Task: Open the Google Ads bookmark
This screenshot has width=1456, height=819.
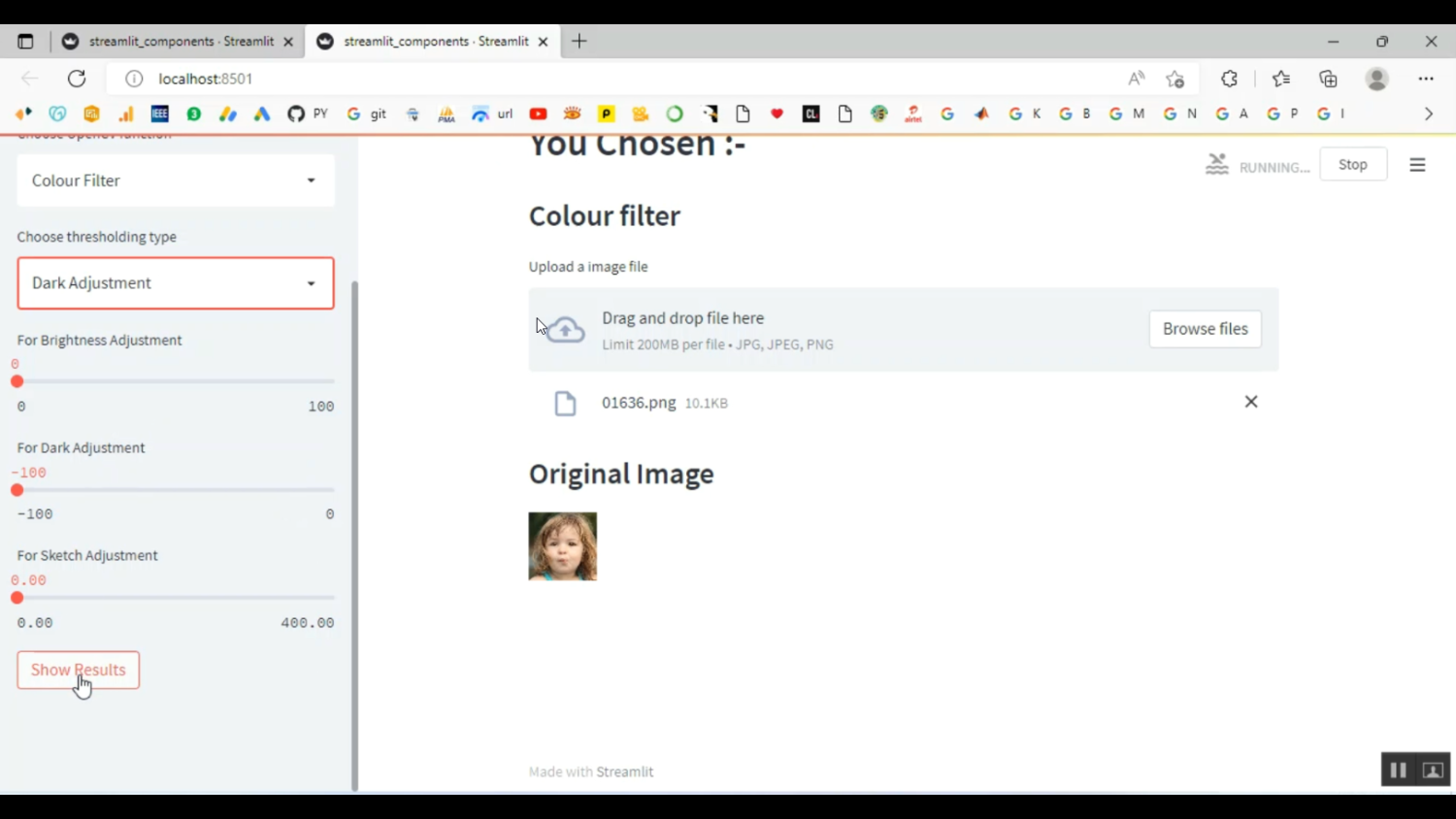Action: (262, 114)
